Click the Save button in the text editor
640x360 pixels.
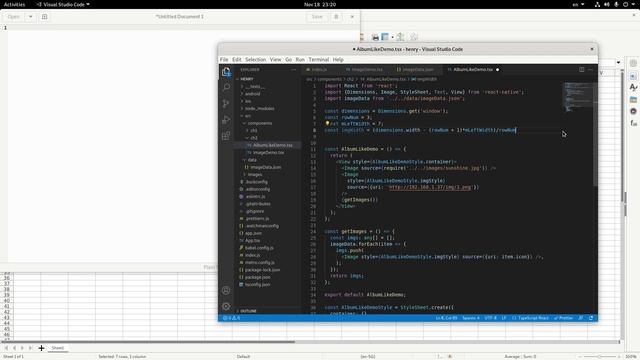pyautogui.click(x=317, y=17)
